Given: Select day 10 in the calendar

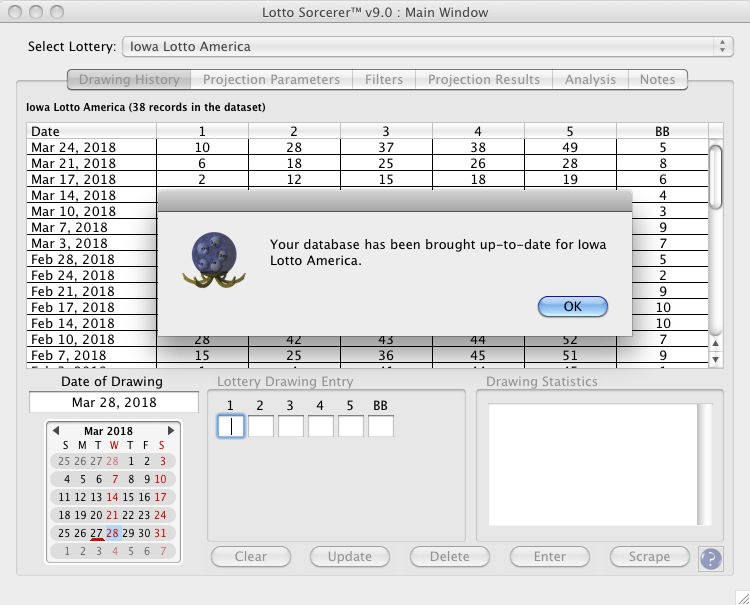Looking at the screenshot, I should 160,479.
